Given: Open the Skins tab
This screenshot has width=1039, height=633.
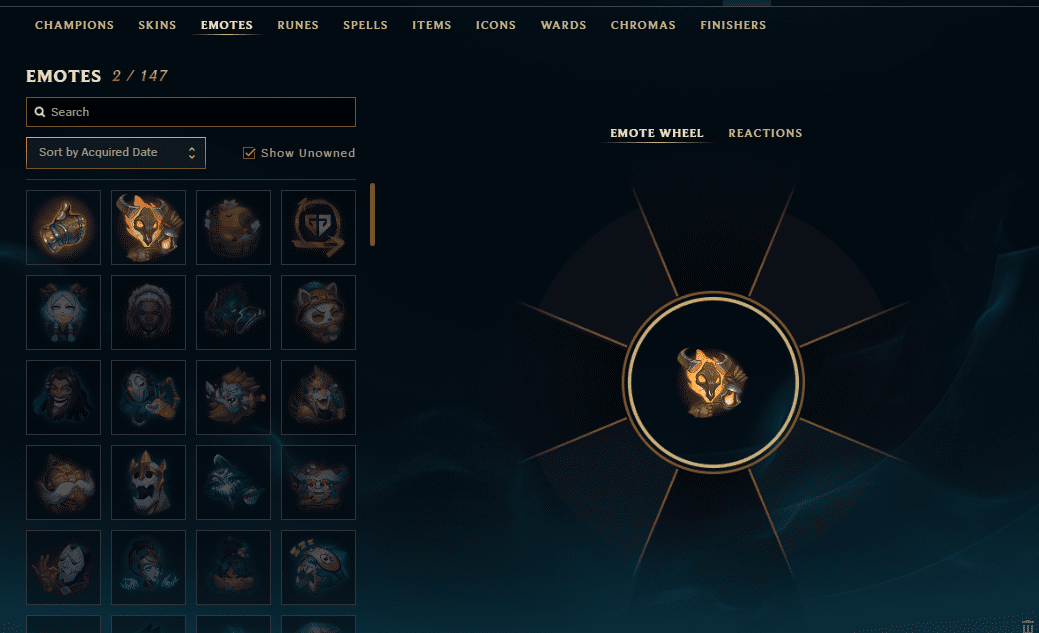Looking at the screenshot, I should coord(157,25).
